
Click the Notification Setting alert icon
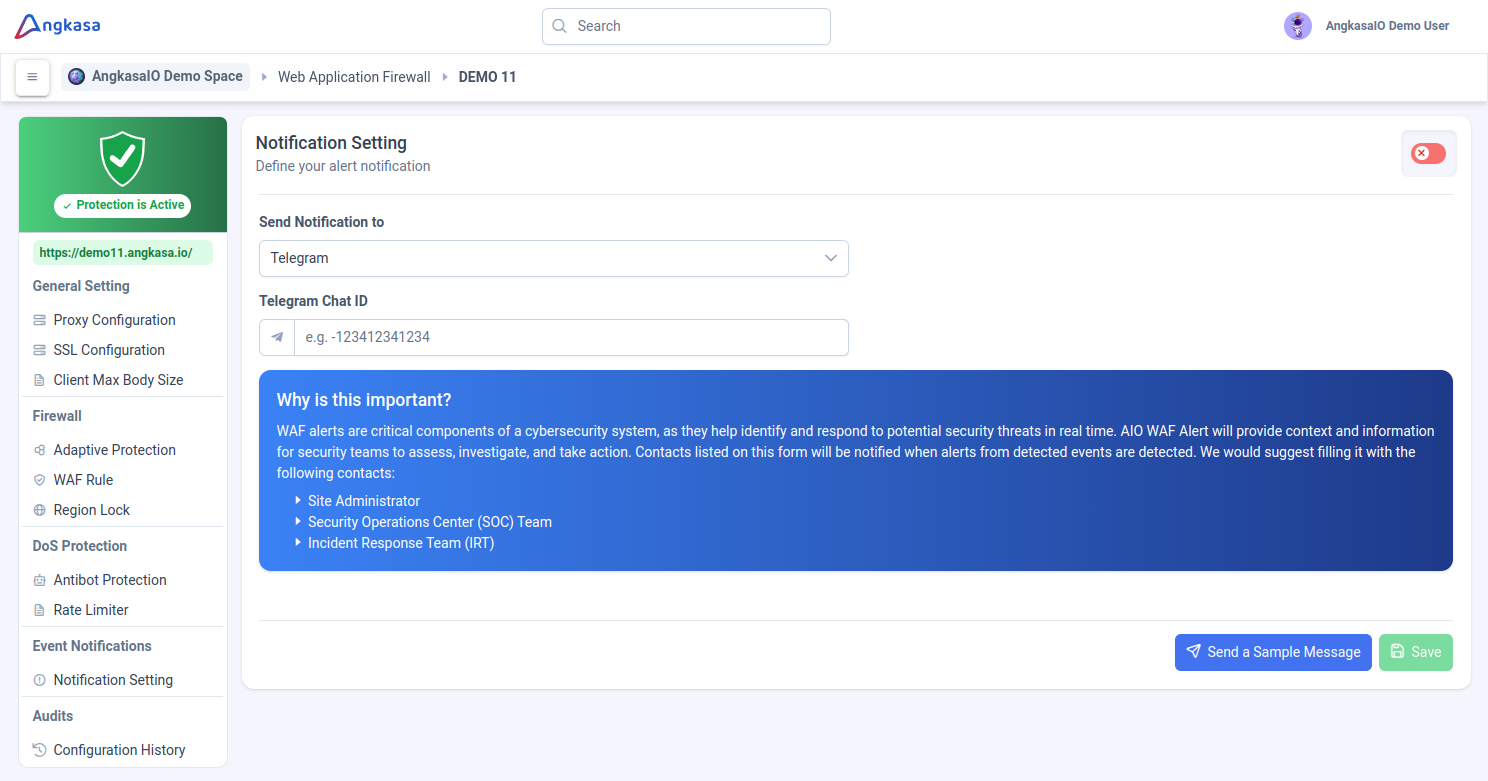click(40, 680)
